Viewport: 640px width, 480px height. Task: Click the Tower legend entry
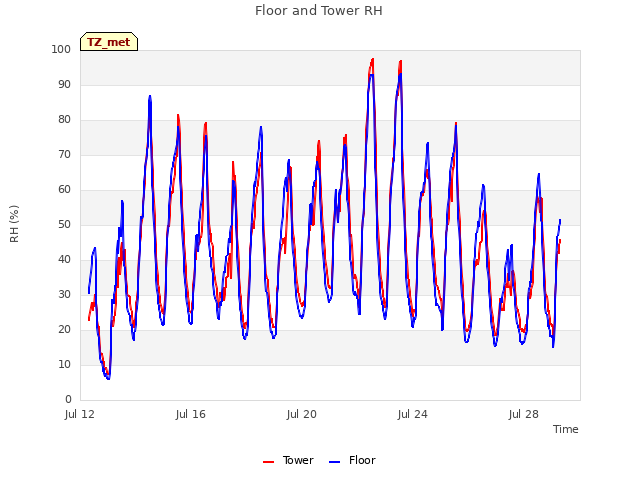(x=288, y=460)
